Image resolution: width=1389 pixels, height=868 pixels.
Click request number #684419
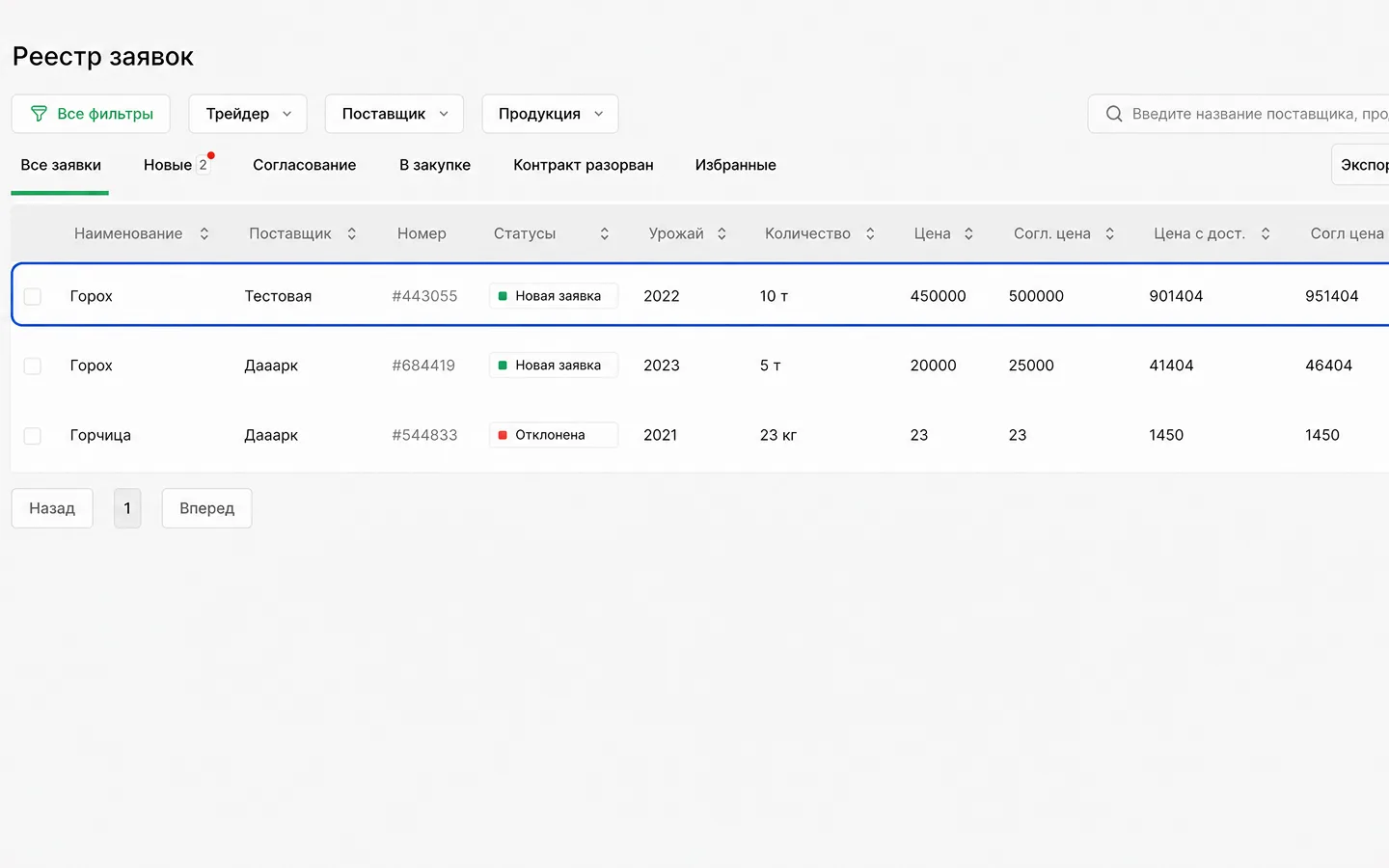423,366
